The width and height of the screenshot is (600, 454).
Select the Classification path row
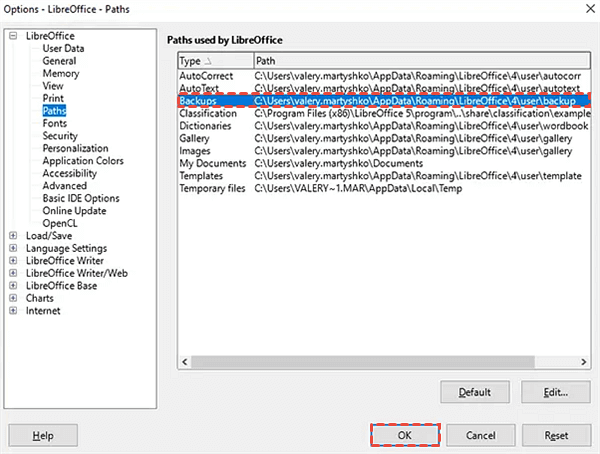tap(384, 113)
